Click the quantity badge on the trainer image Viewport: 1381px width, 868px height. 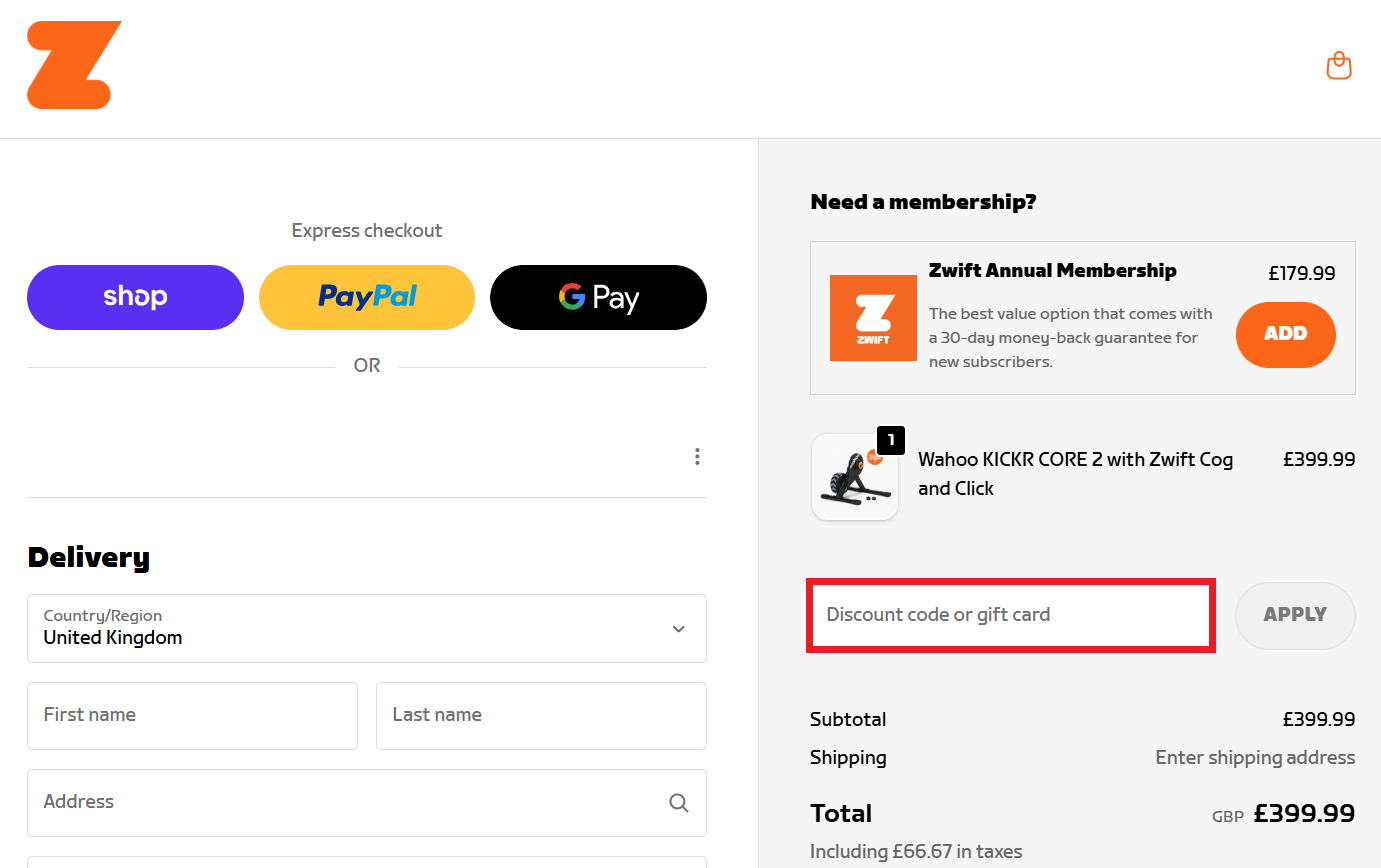pos(890,440)
